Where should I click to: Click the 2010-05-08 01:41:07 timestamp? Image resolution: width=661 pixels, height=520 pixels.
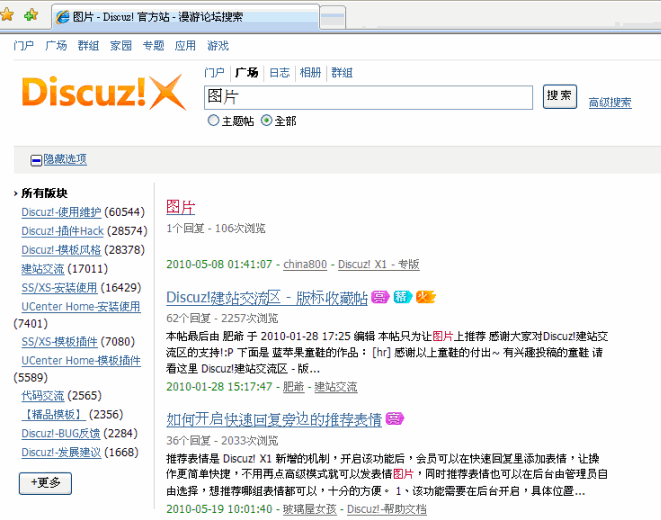pyautogui.click(x=219, y=264)
